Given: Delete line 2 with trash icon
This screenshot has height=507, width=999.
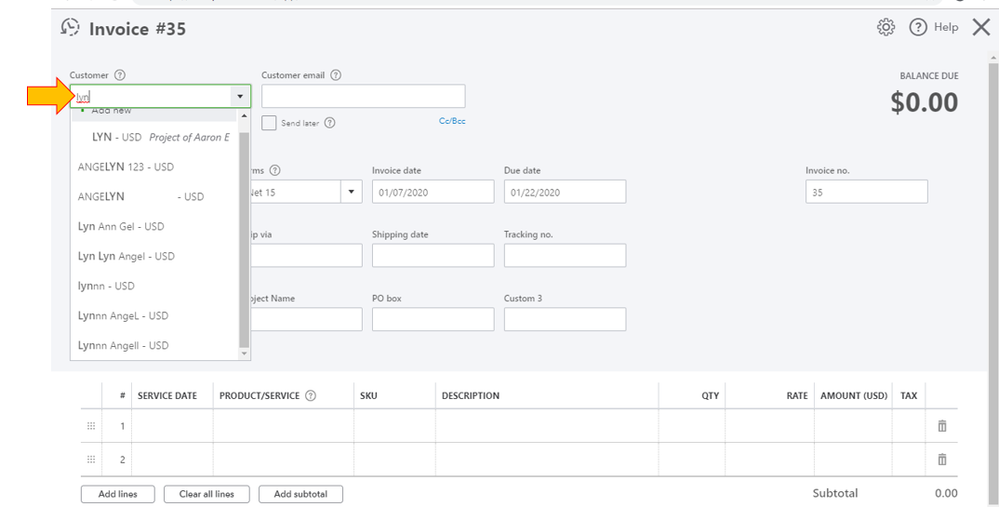Looking at the screenshot, I should [942, 459].
